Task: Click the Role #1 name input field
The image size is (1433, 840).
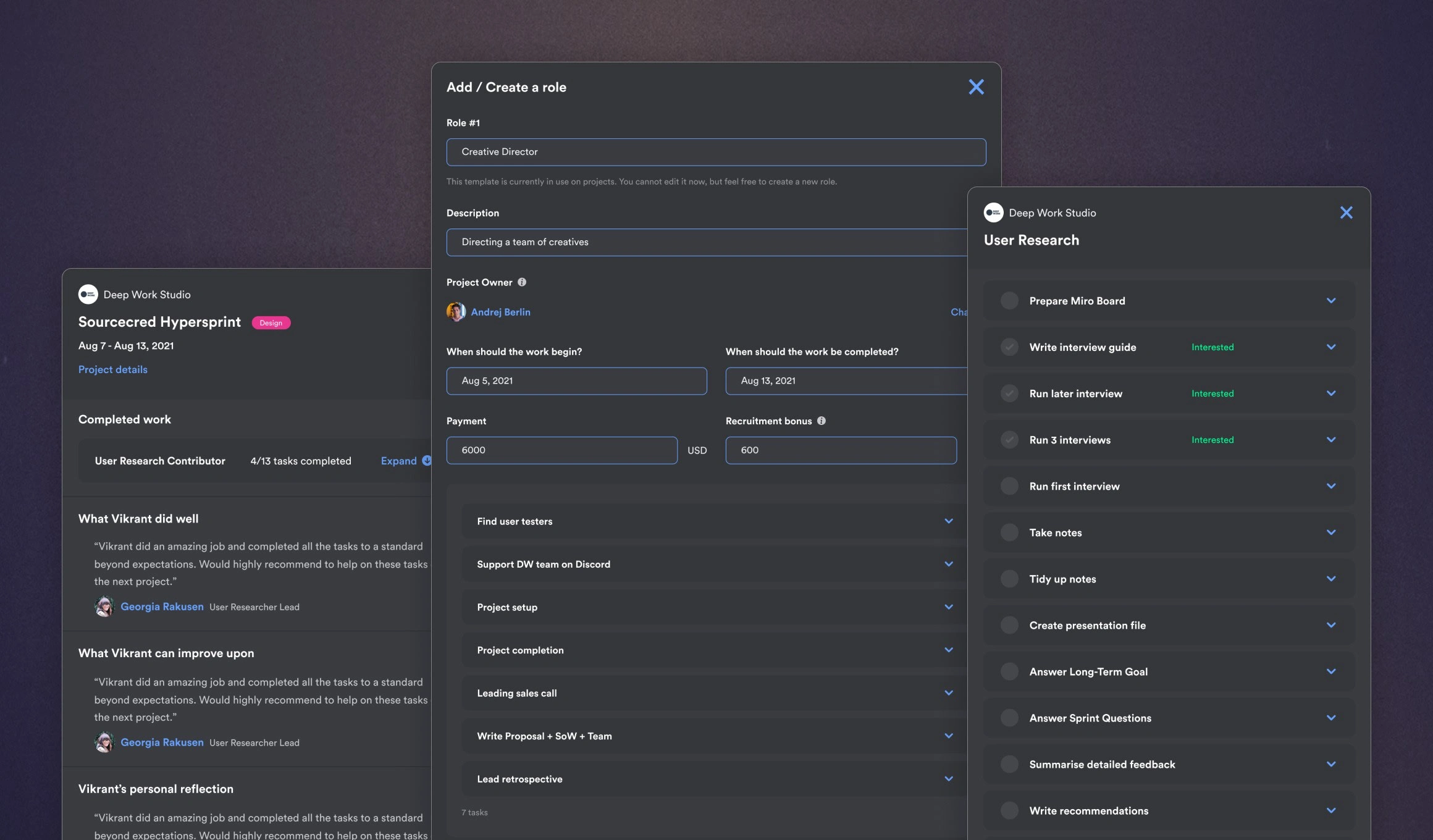Action: click(x=716, y=152)
